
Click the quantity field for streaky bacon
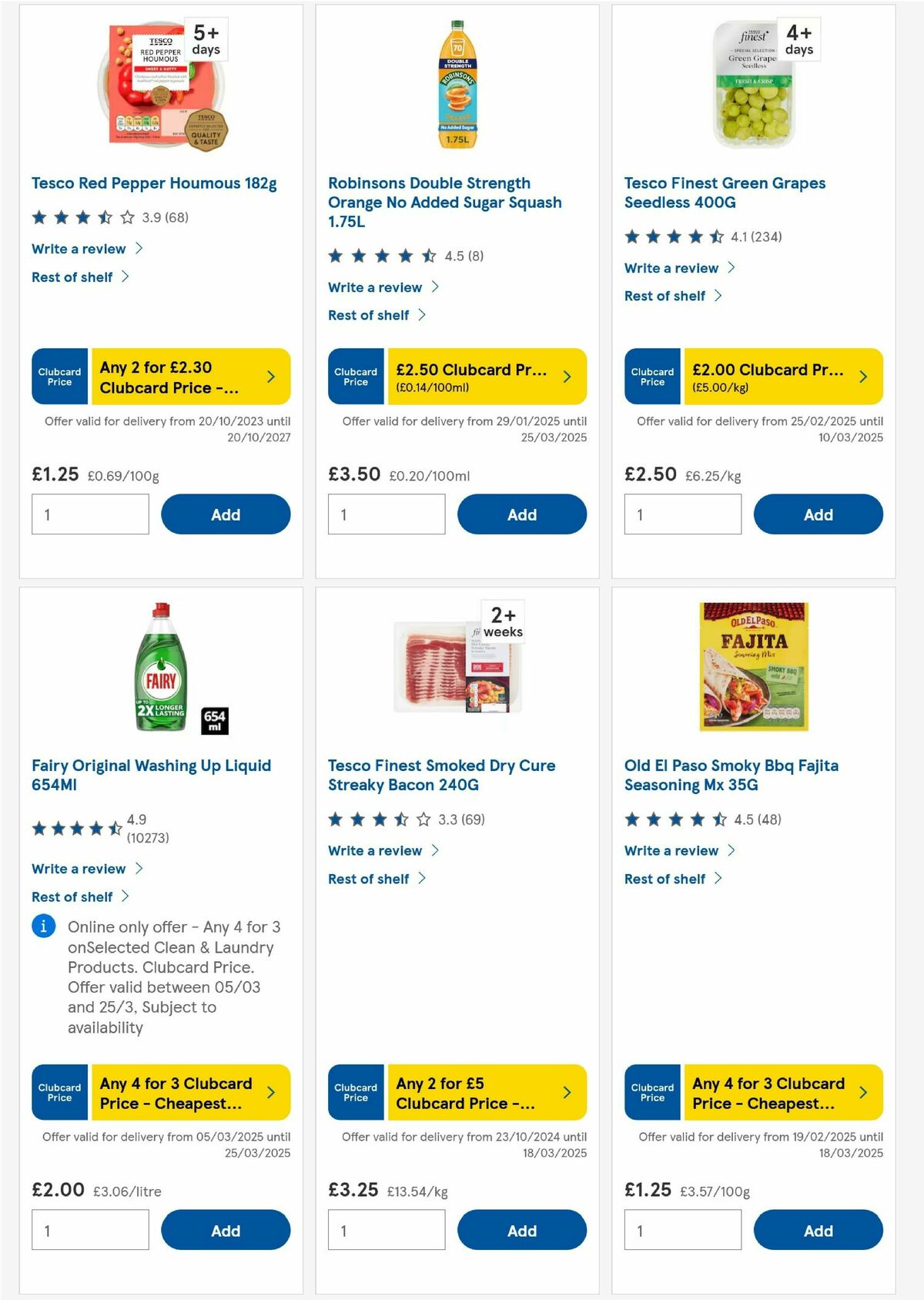click(x=386, y=1230)
